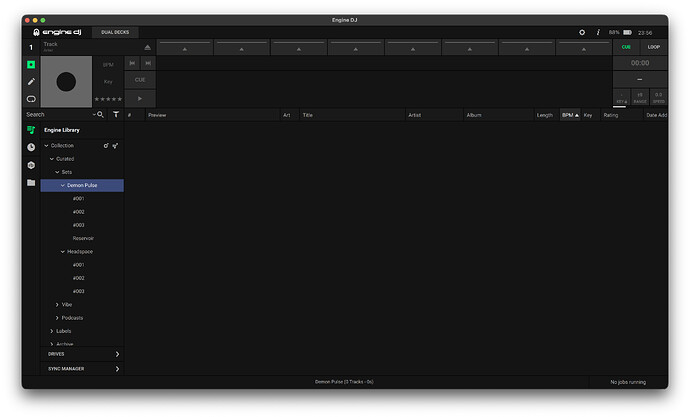Viewport: 690px width, 417px height.
Task: Open the settings gear icon
Action: coord(582,32)
